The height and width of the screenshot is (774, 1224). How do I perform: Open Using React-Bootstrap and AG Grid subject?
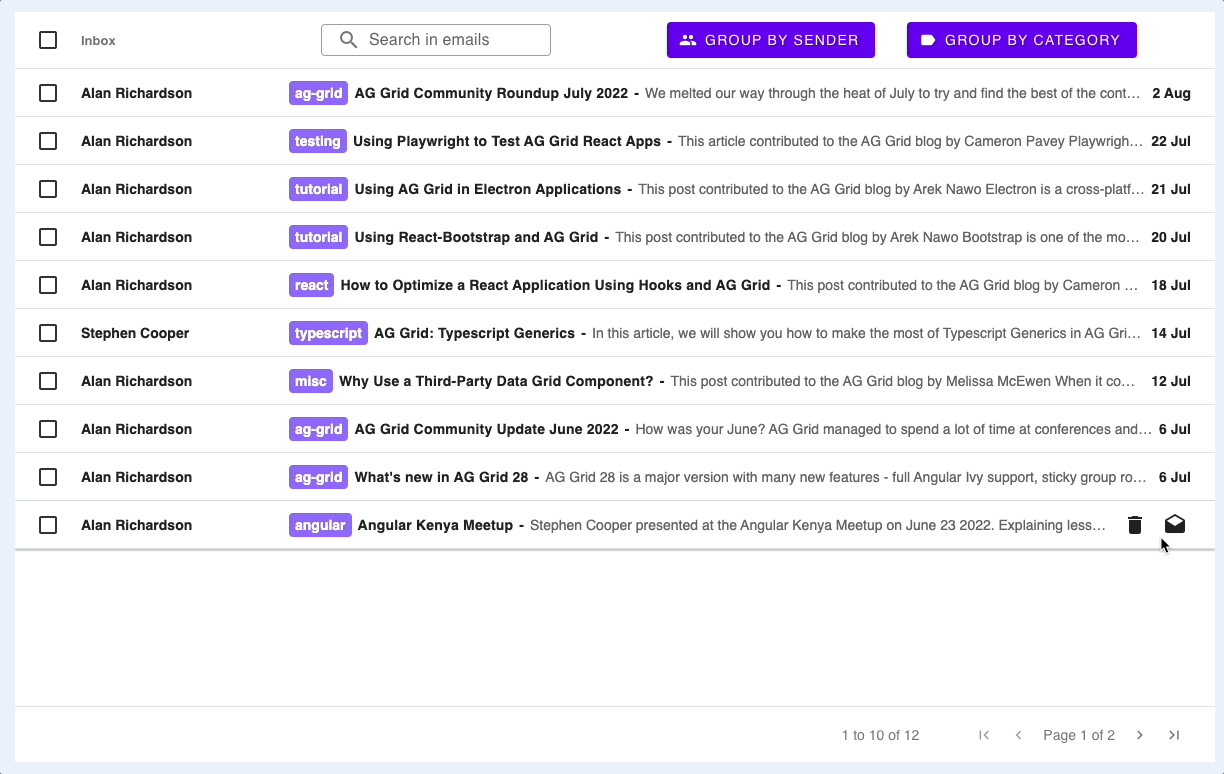[476, 237]
